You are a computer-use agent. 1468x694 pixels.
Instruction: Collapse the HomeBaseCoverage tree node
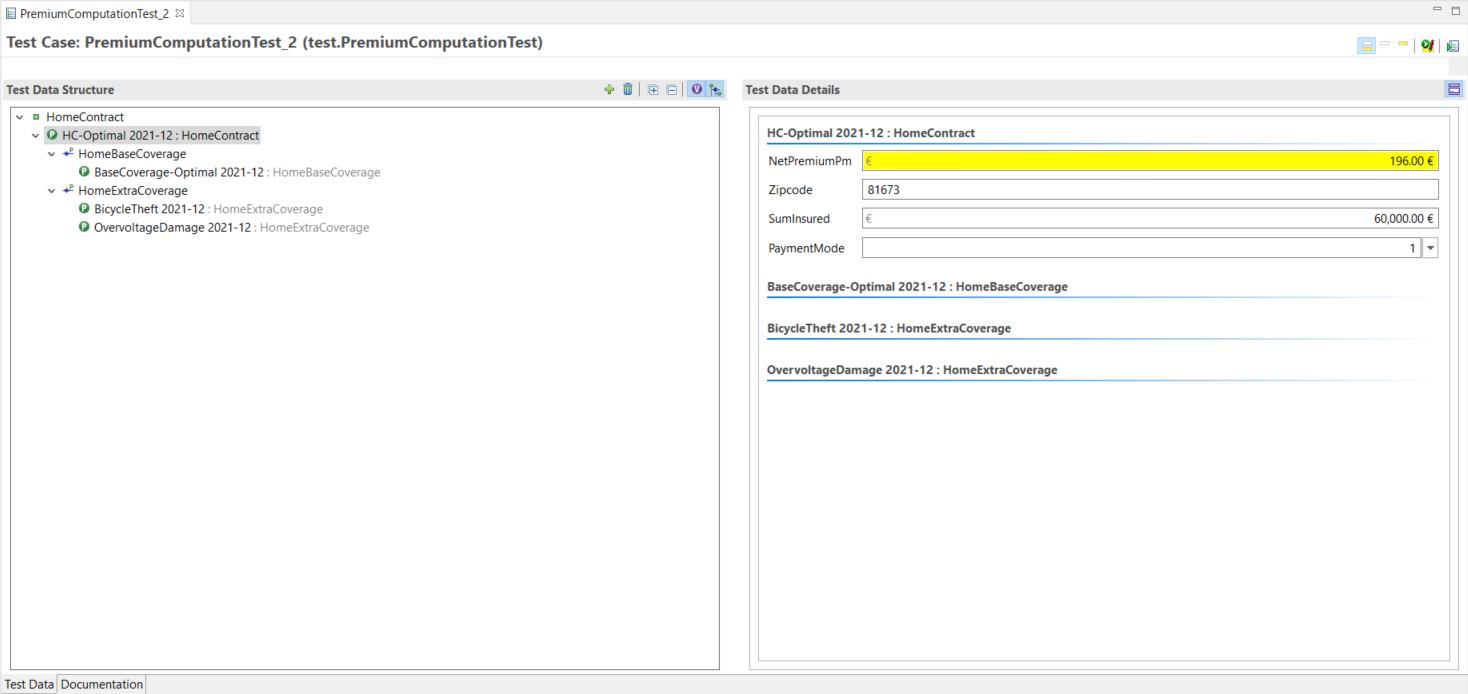(52, 154)
